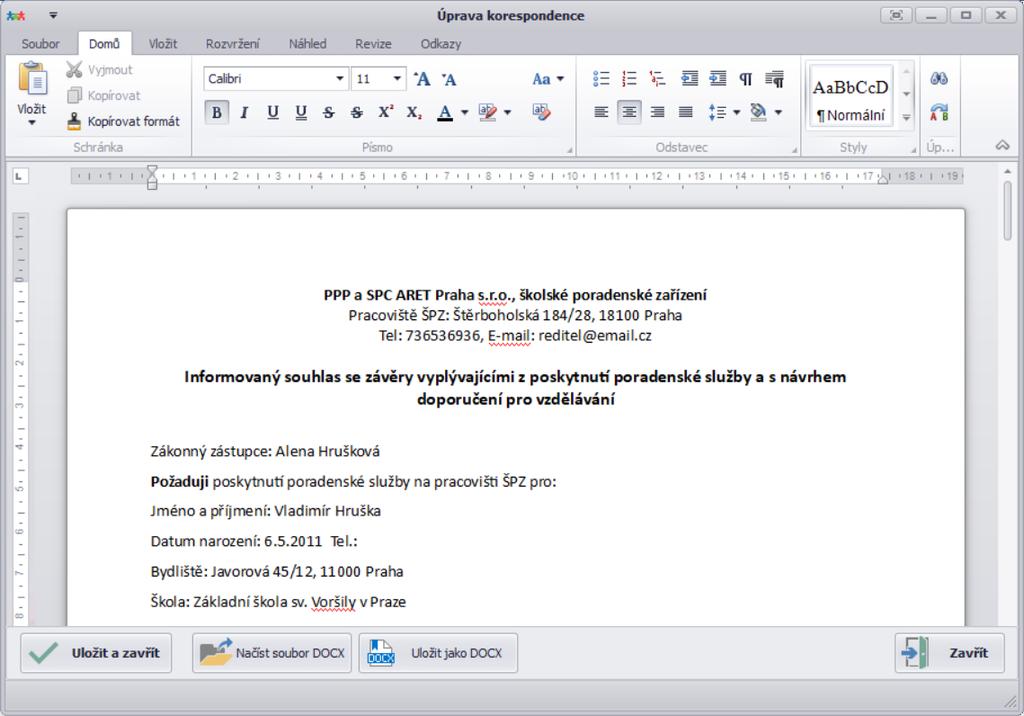Viewport: 1024px width, 716px height.
Task: Switch to the Odkazy tab
Action: click(441, 44)
